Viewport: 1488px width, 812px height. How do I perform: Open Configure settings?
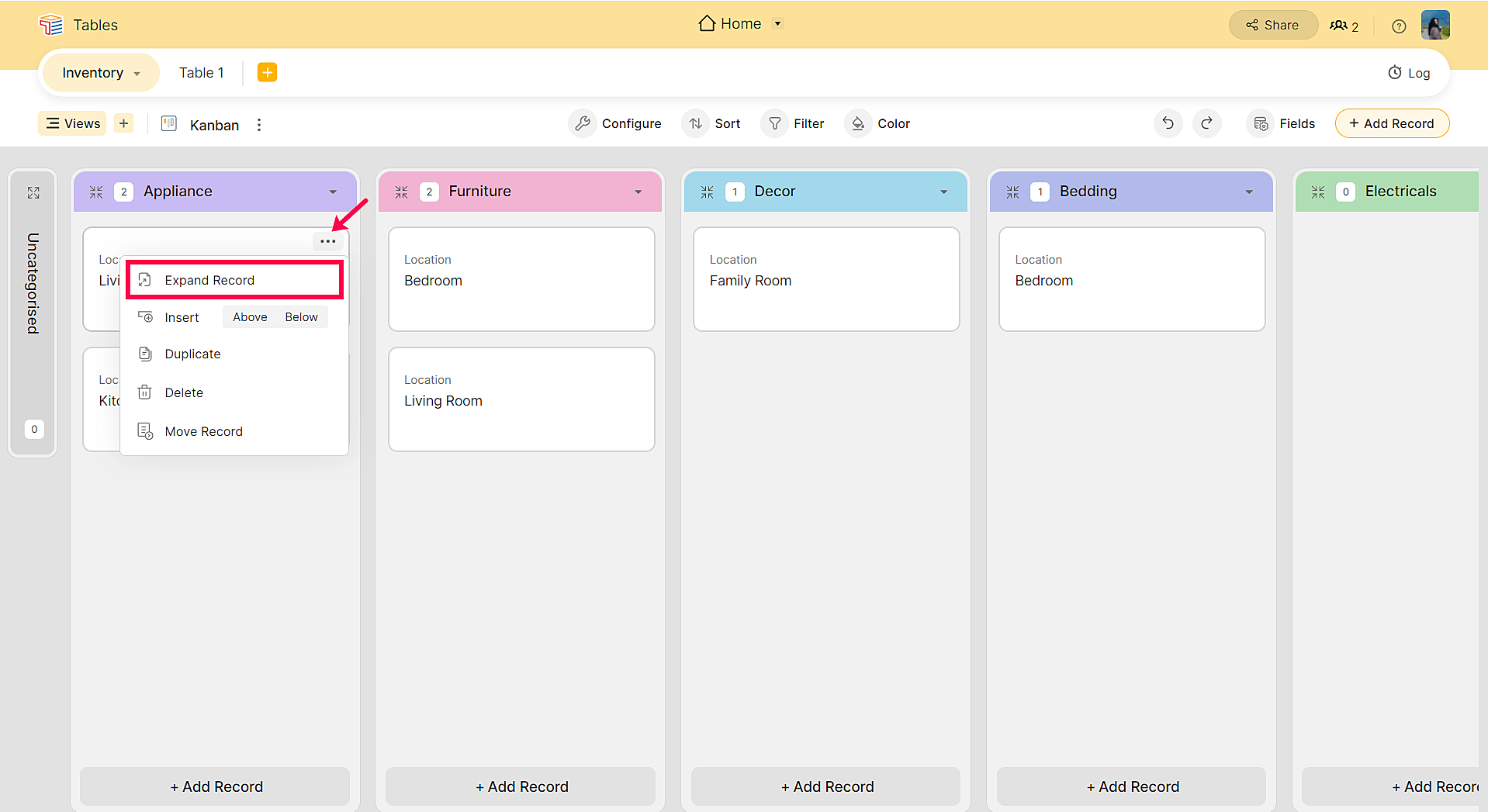click(616, 123)
